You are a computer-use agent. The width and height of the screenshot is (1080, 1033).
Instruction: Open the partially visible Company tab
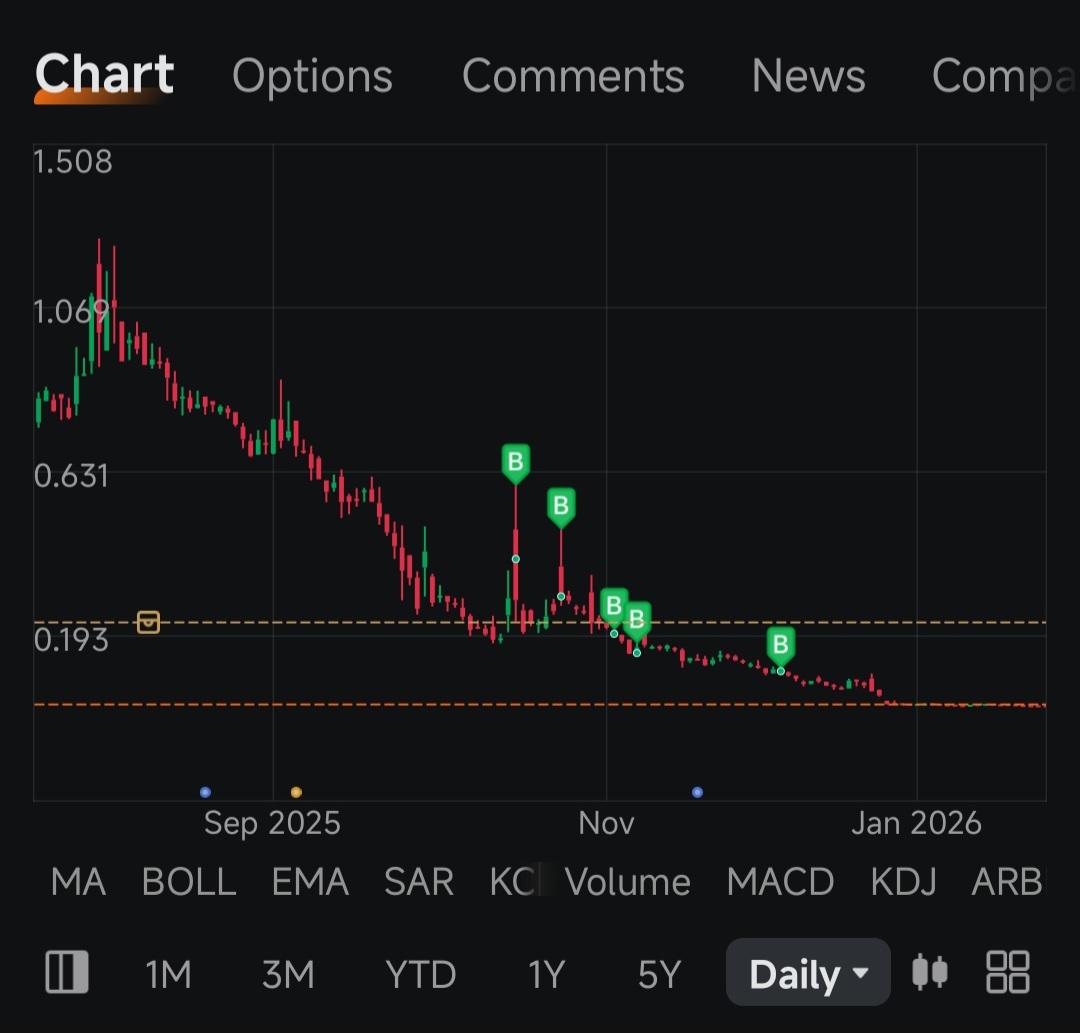(1004, 76)
